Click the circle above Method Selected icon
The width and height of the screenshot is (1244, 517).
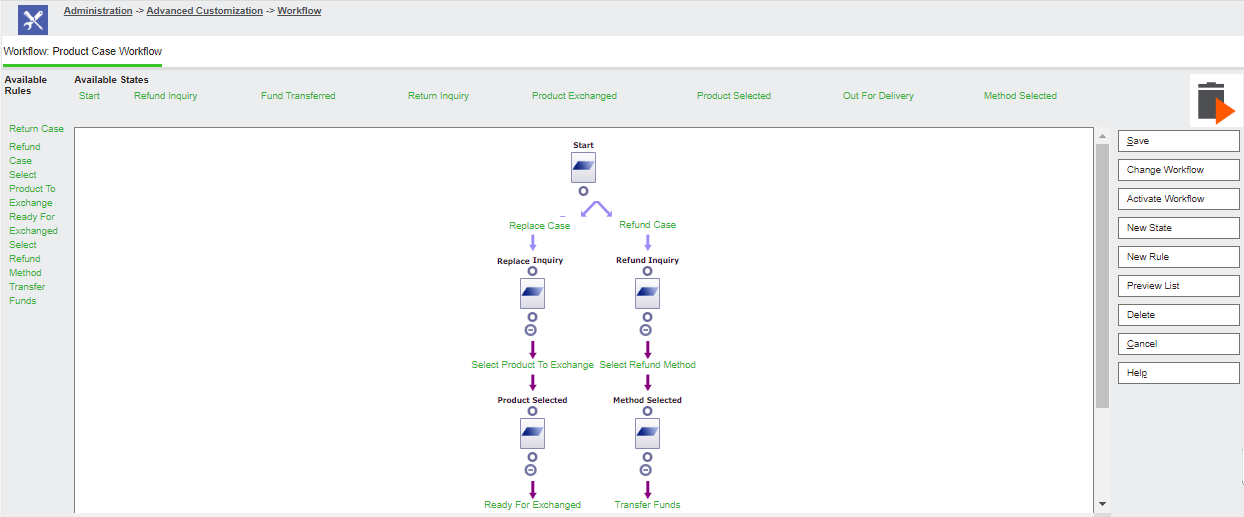(647, 411)
